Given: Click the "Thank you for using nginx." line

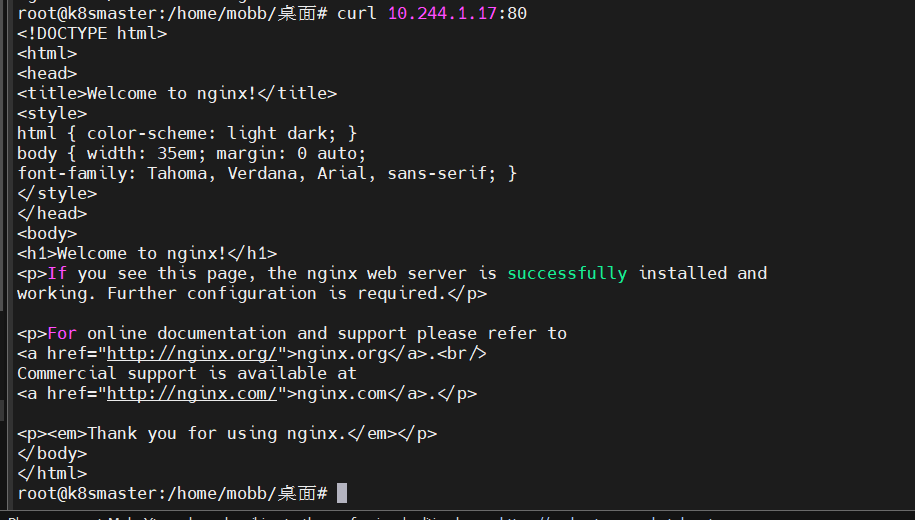Looking at the screenshot, I should tap(227, 433).
